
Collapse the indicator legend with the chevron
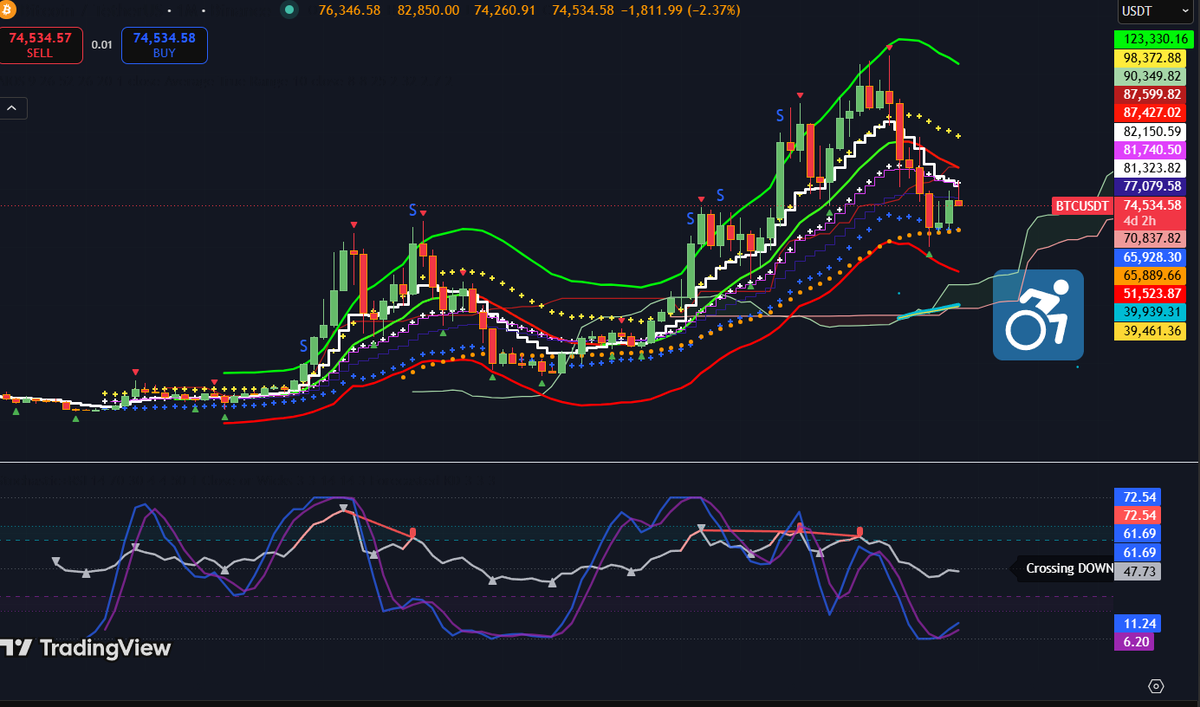coord(14,107)
